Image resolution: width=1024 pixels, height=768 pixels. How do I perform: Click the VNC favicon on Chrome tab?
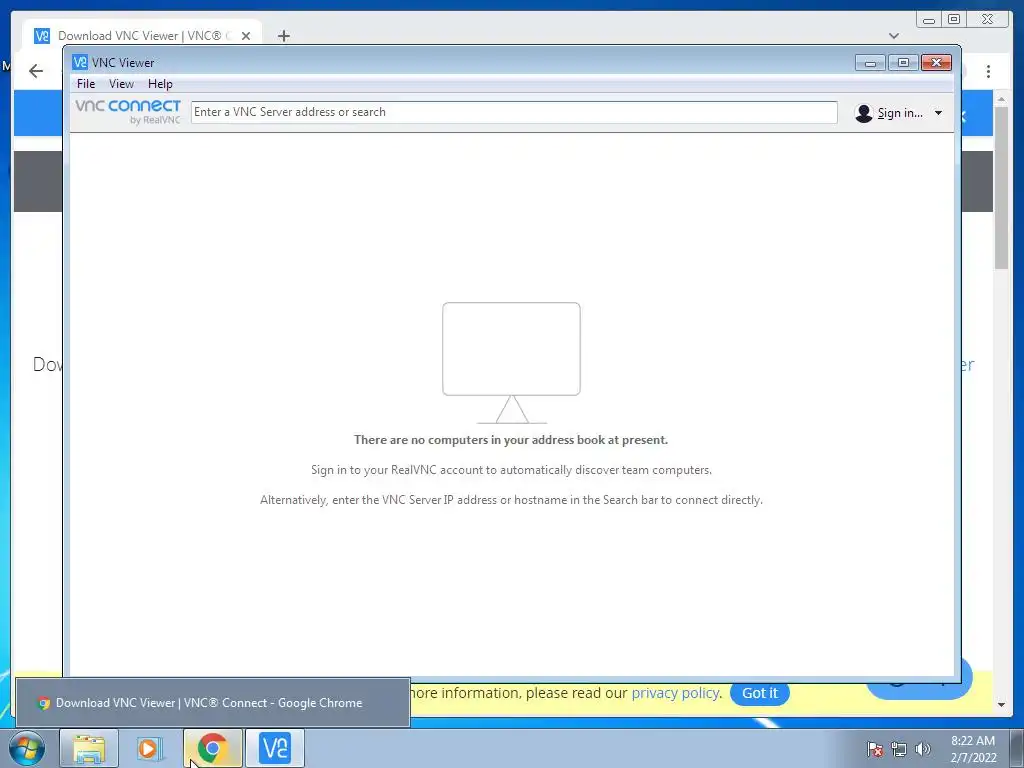pos(42,36)
